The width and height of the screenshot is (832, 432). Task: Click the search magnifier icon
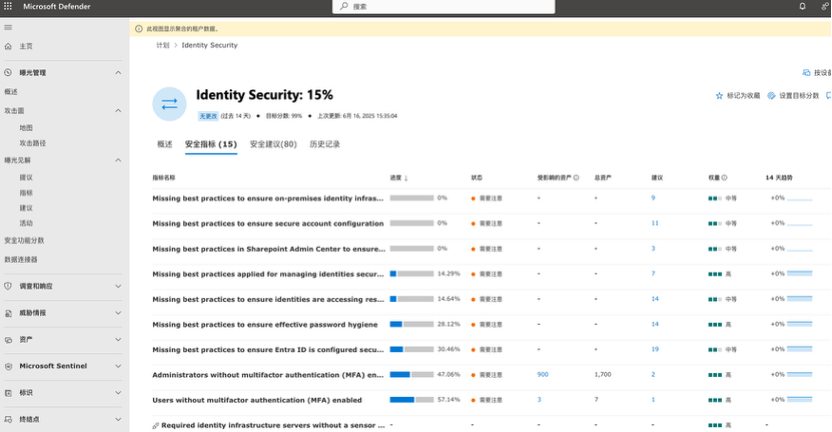click(x=344, y=6)
